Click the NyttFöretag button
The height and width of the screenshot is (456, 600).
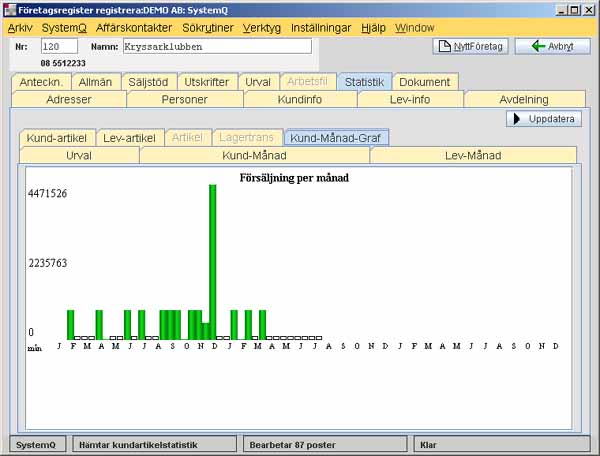[470, 46]
